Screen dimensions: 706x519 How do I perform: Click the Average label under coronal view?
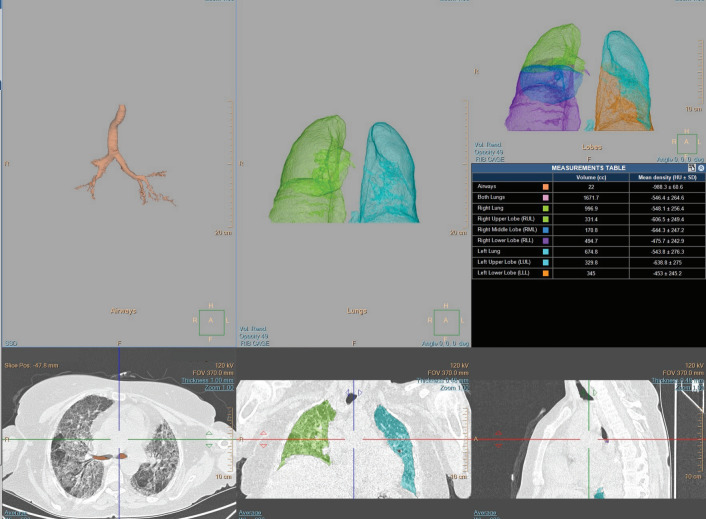(250, 511)
